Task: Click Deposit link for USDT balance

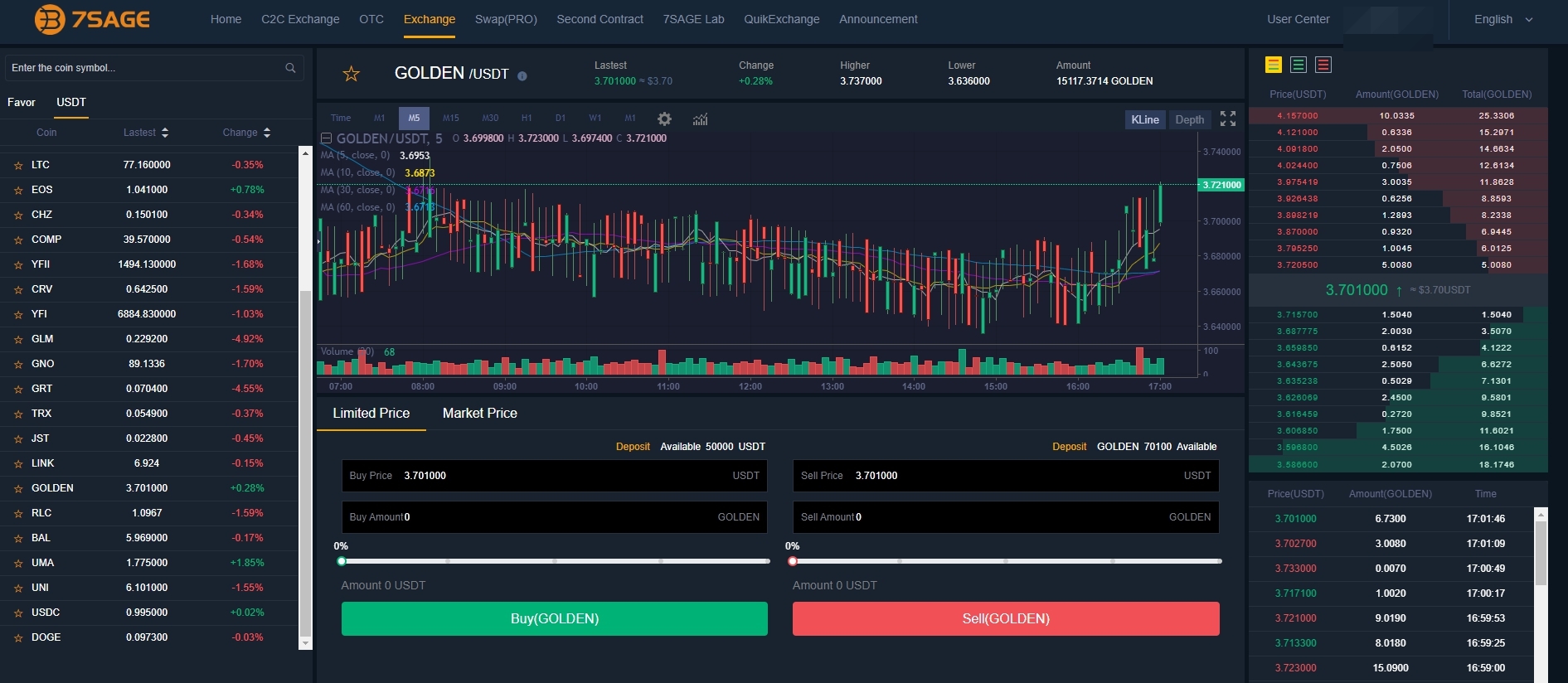Action: coord(633,447)
